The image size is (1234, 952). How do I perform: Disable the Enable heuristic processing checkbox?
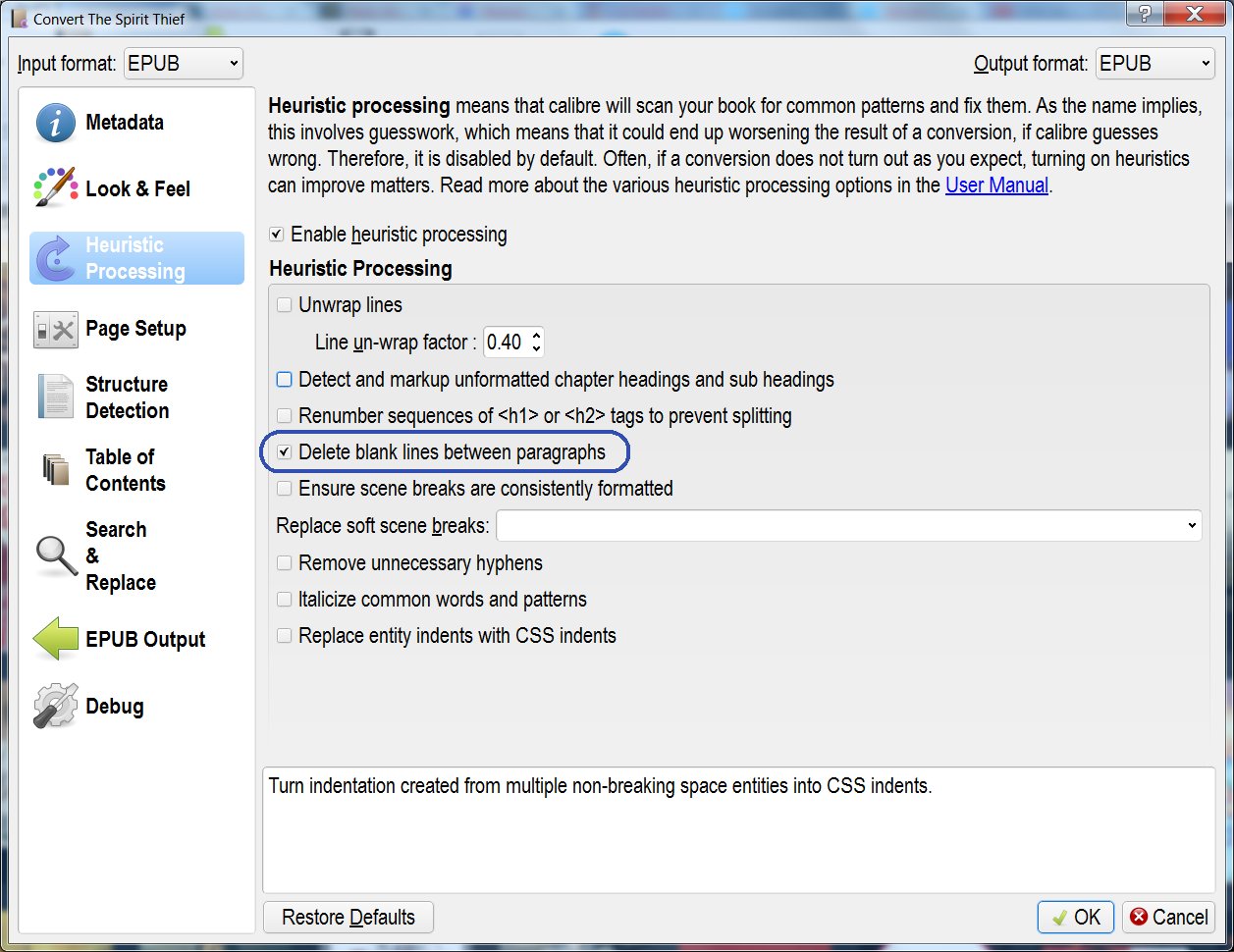[277, 235]
